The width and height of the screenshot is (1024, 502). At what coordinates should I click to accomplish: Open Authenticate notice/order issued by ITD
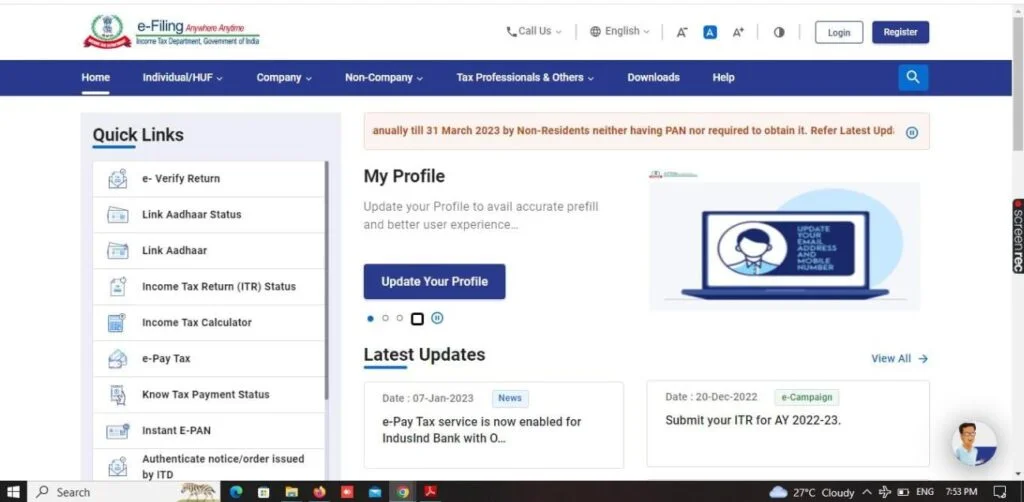(208, 465)
